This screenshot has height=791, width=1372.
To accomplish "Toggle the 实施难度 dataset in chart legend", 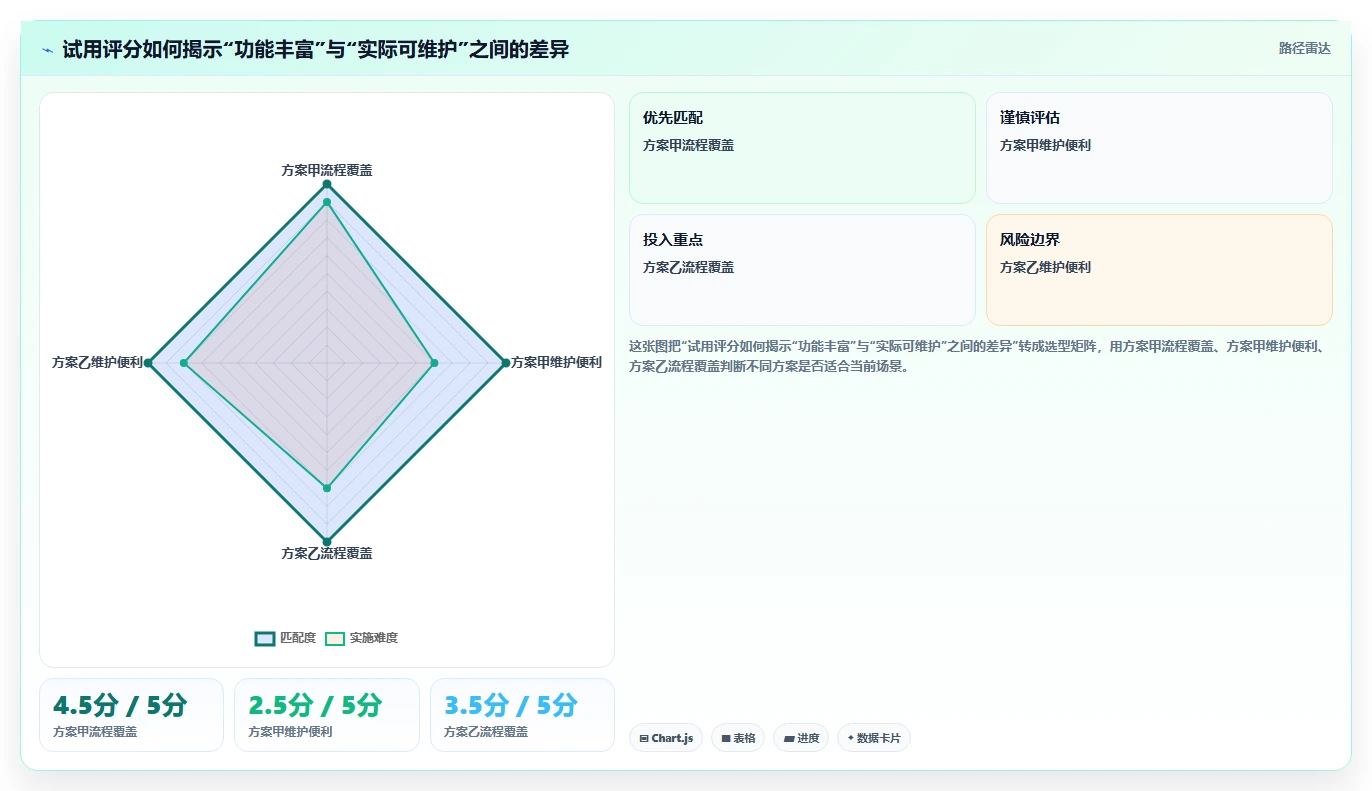I will [x=361, y=638].
